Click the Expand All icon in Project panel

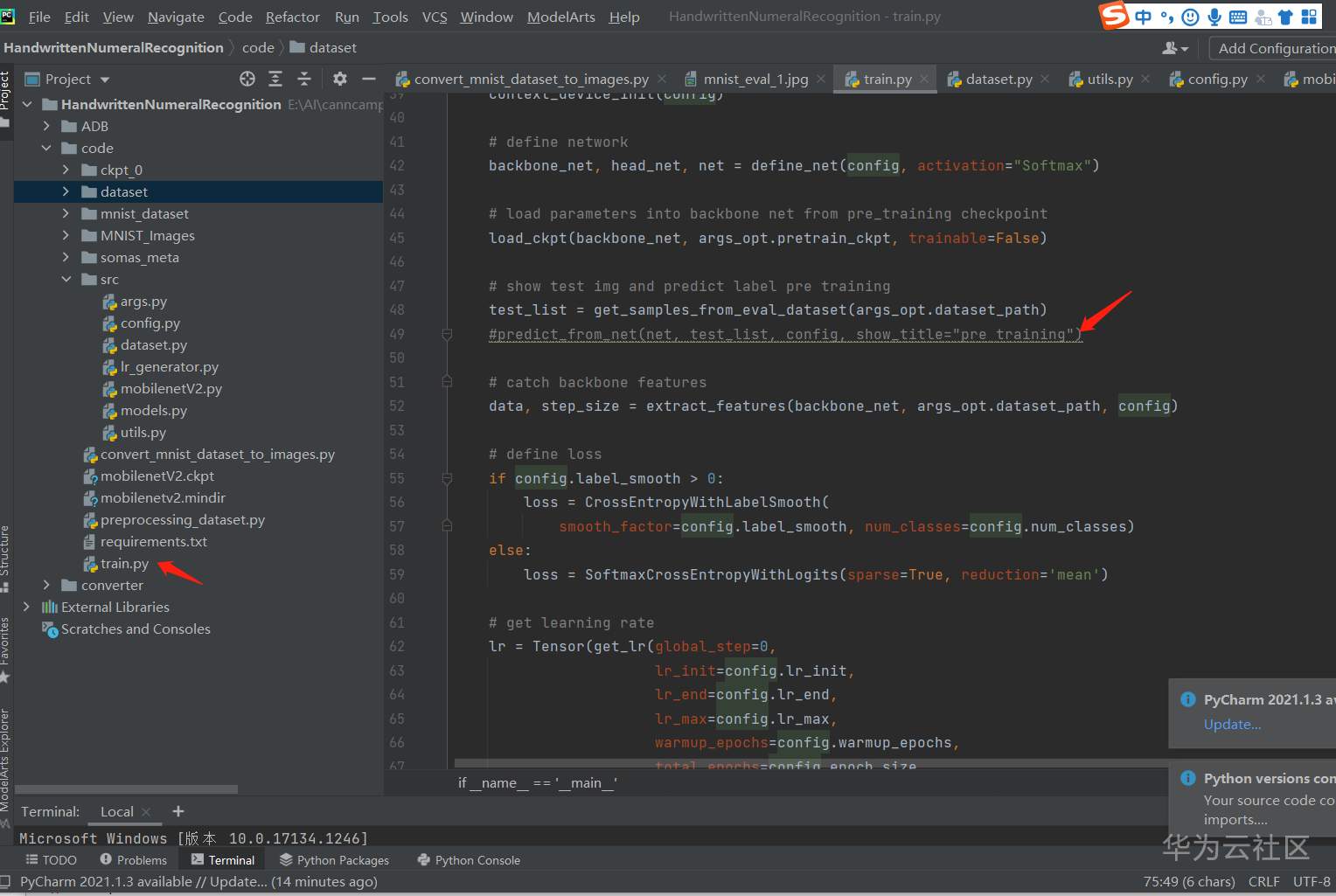275,80
